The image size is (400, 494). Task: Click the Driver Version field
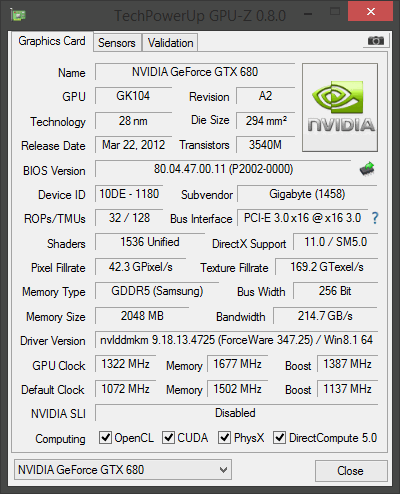[x=236, y=340]
